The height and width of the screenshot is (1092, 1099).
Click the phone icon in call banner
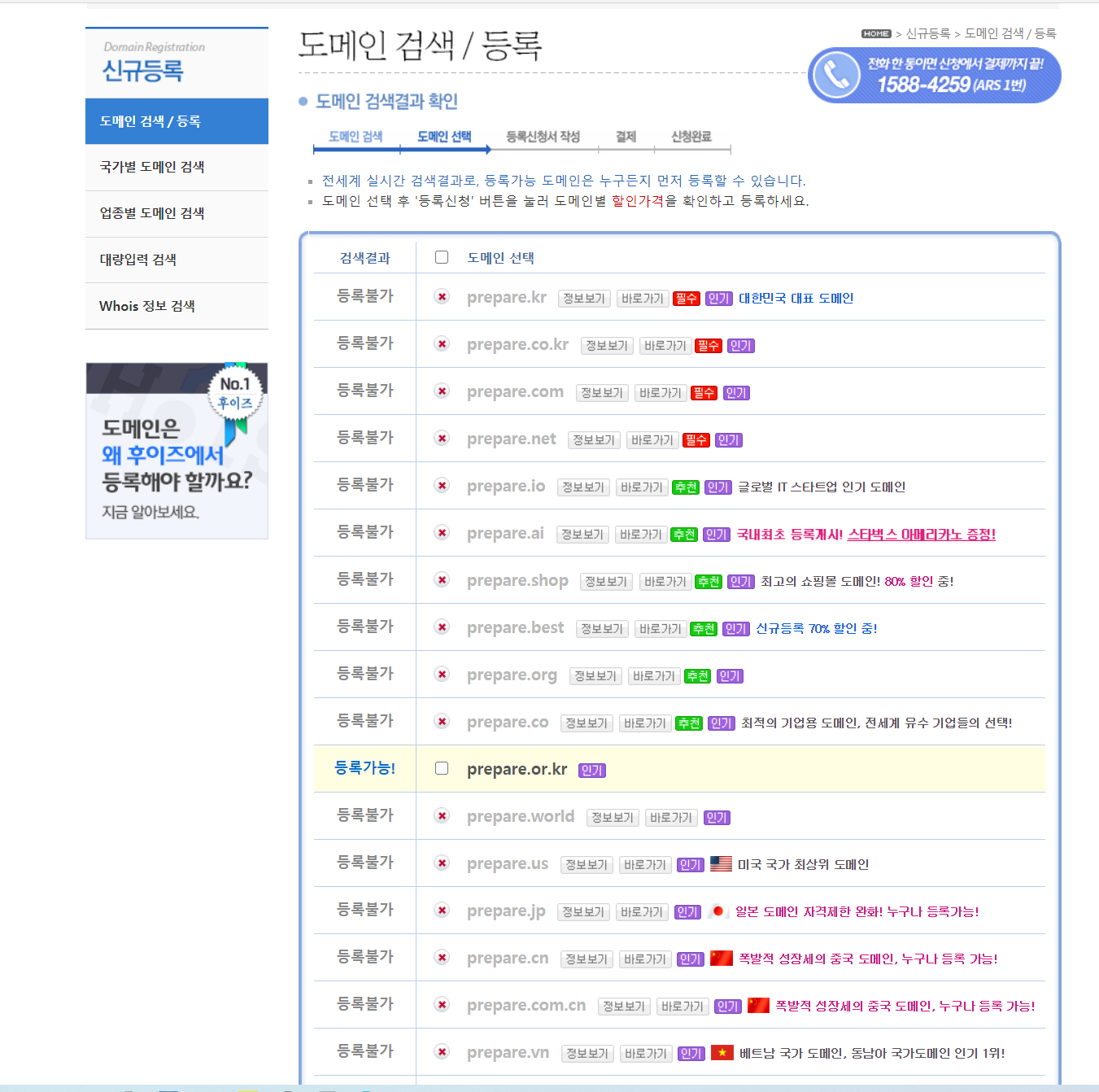coord(835,75)
